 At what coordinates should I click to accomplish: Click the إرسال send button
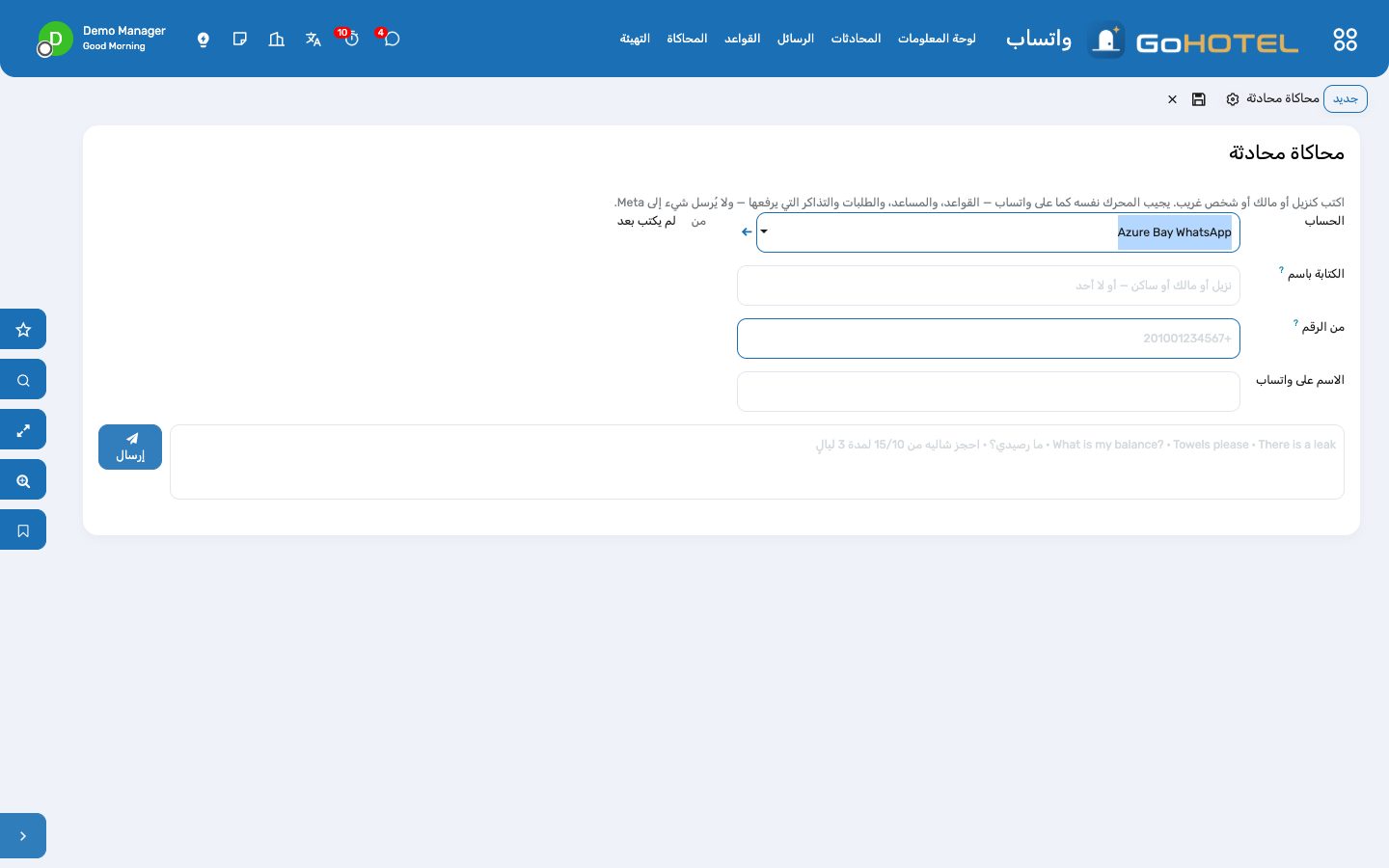tap(130, 448)
